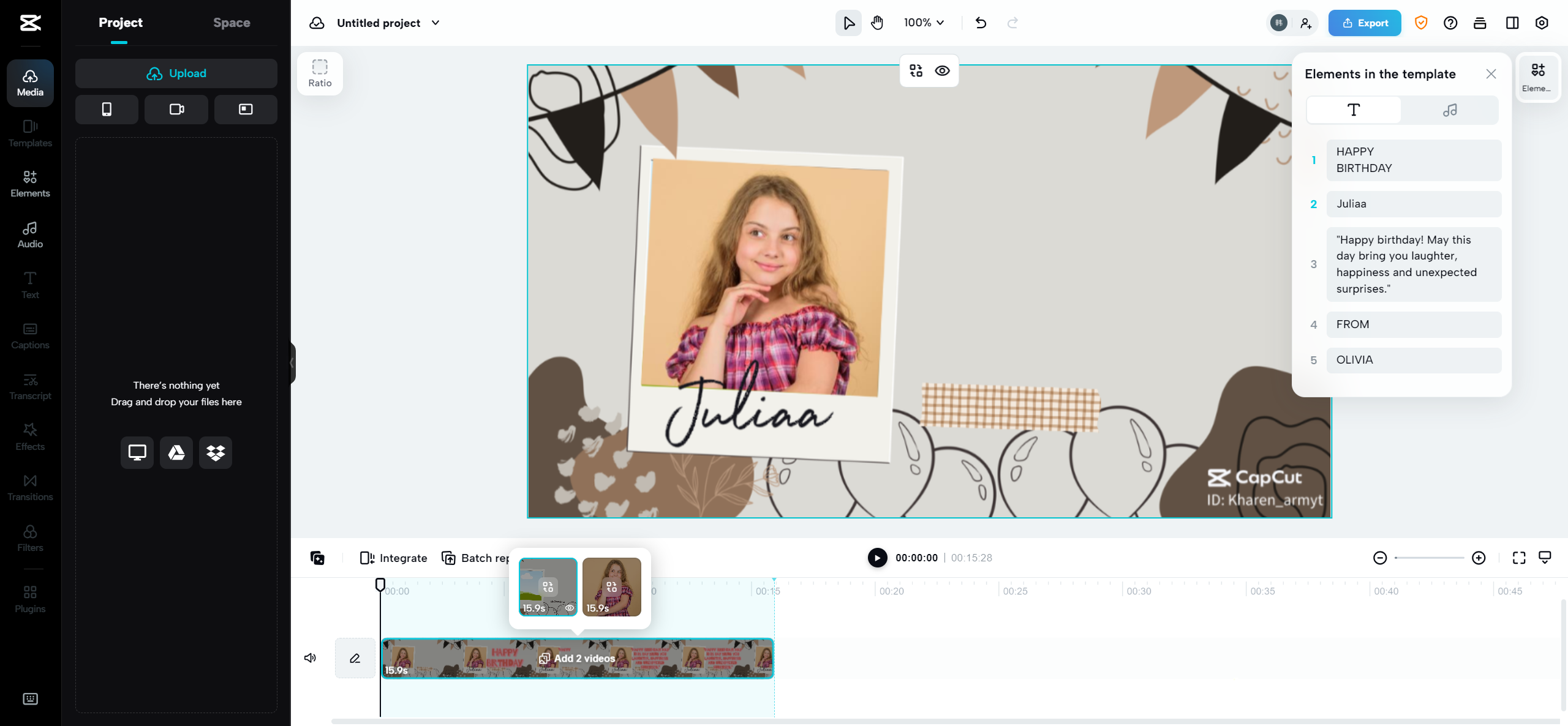Toggle preview visibility on canvas toolbar
The height and width of the screenshot is (726, 1568).
942,70
